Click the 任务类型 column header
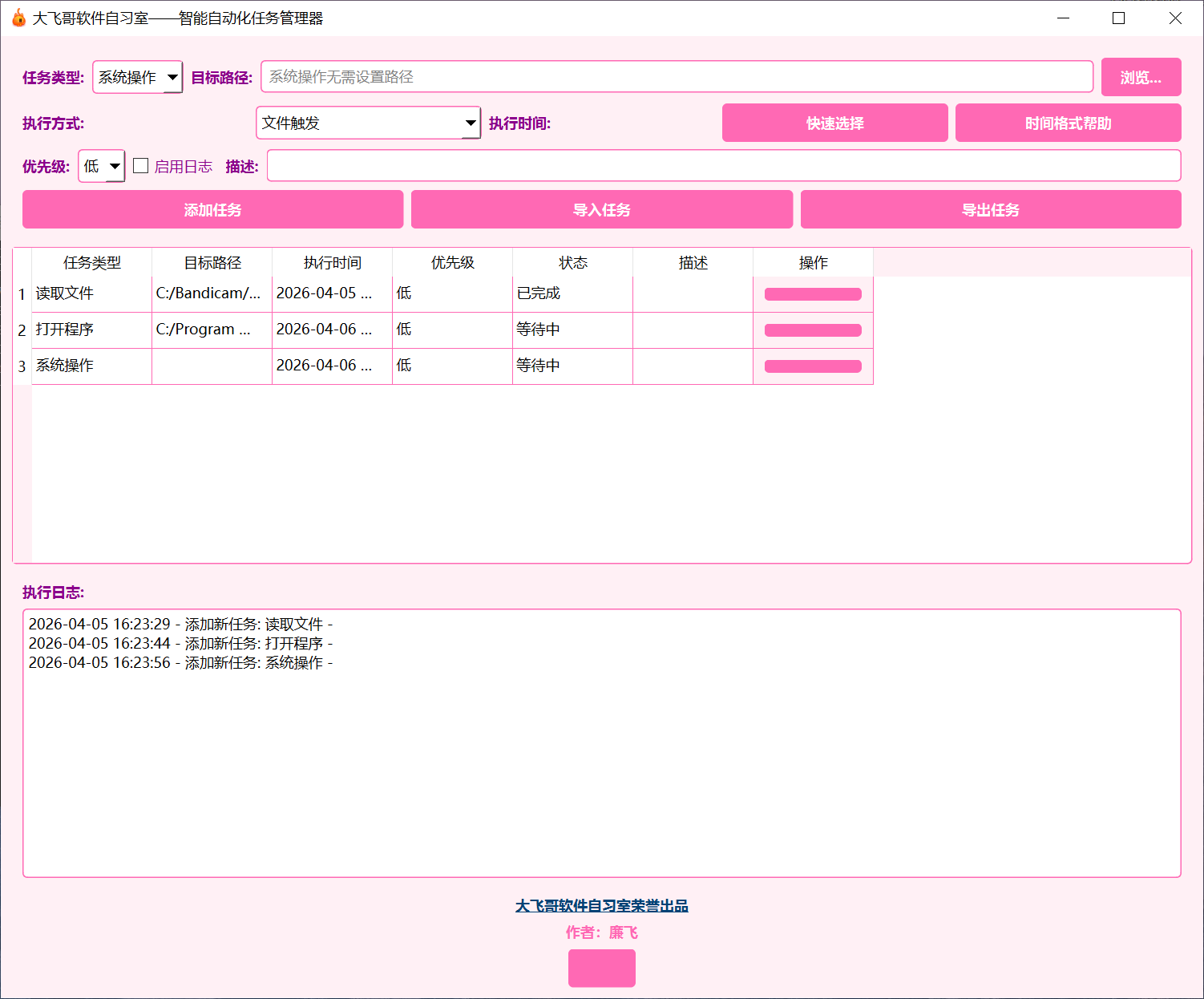Viewport: 1204px width, 999px height. tap(92, 262)
